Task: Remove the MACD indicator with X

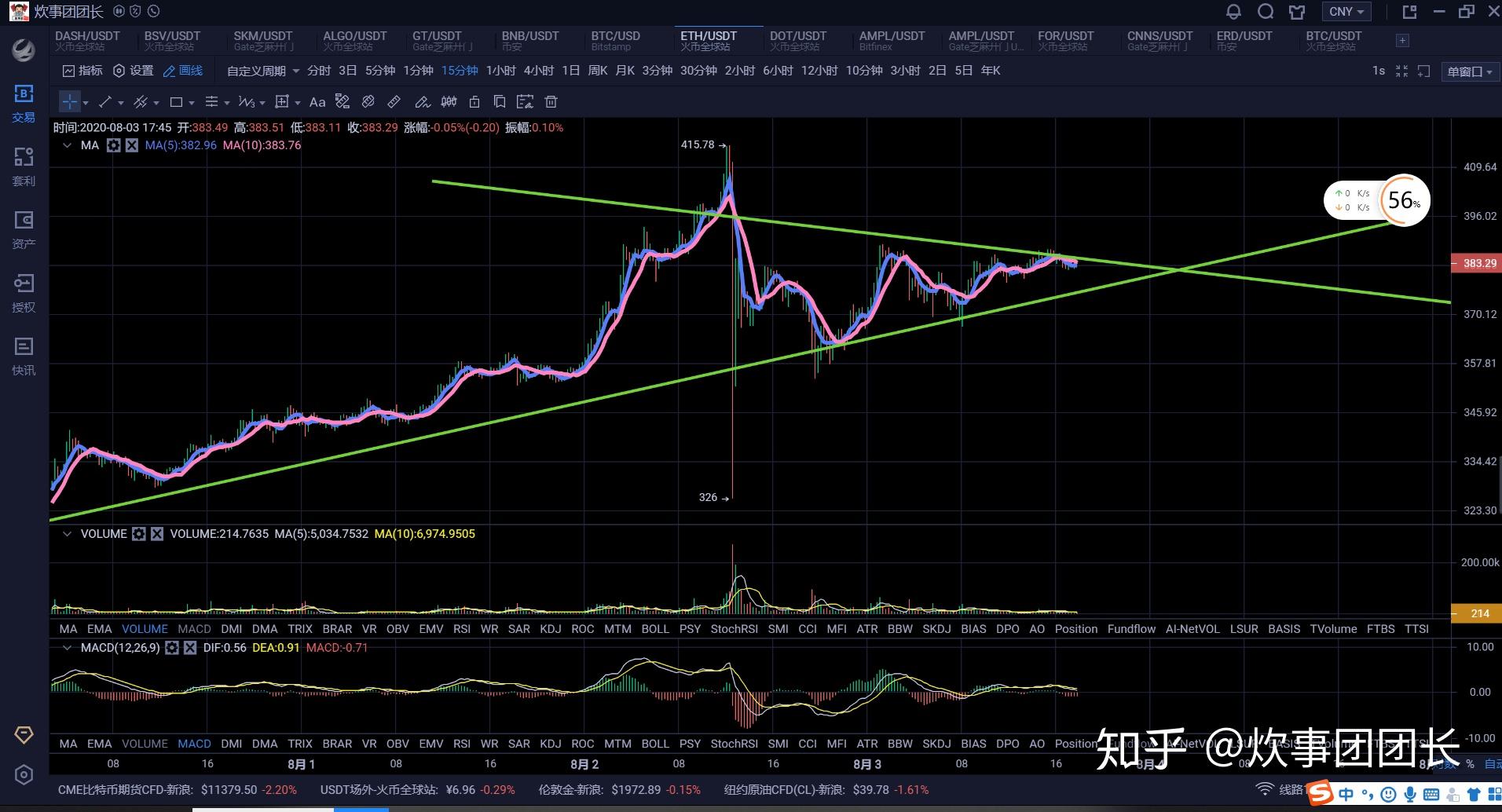Action: (190, 648)
